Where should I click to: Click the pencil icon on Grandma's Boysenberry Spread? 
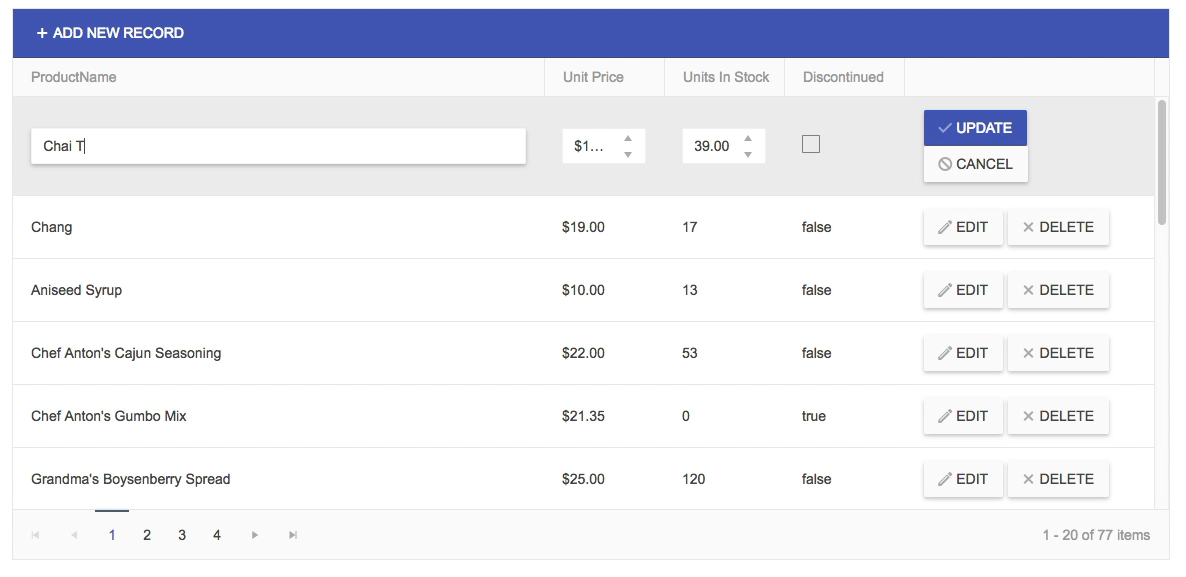point(945,479)
